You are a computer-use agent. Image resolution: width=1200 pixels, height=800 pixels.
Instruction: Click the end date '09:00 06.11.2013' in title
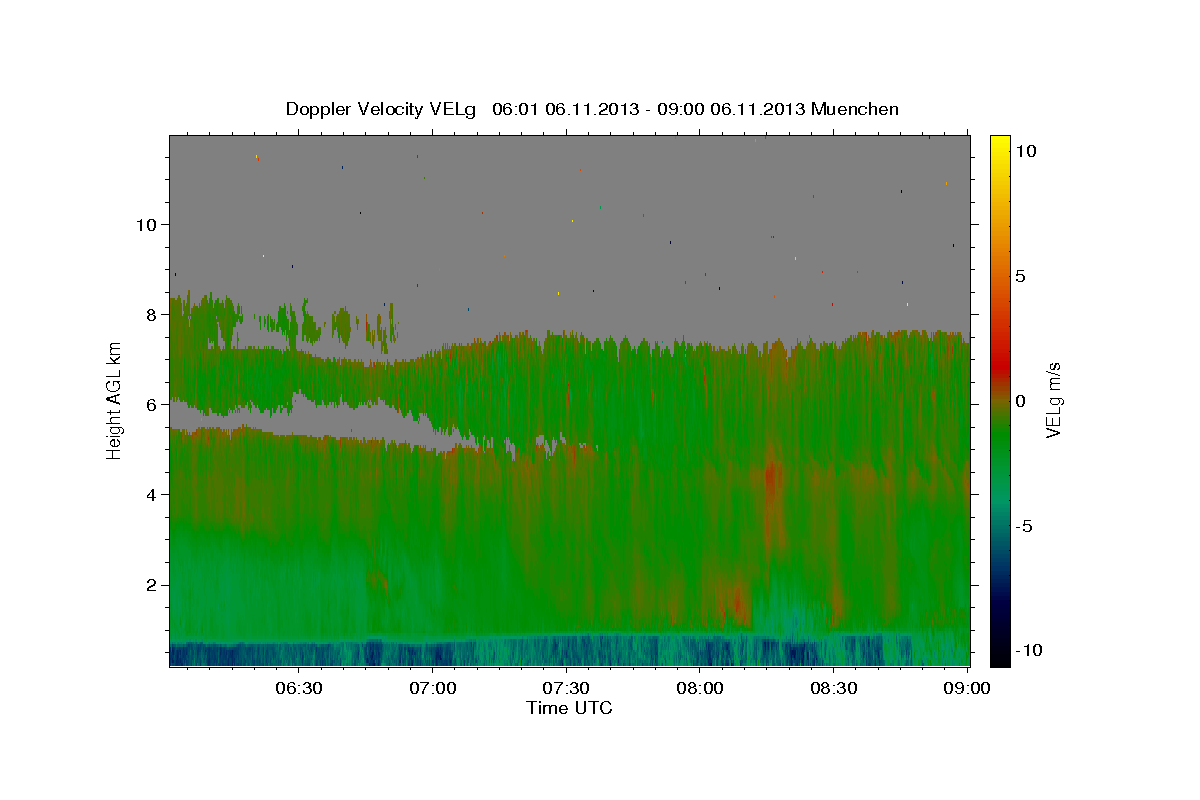(x=733, y=109)
